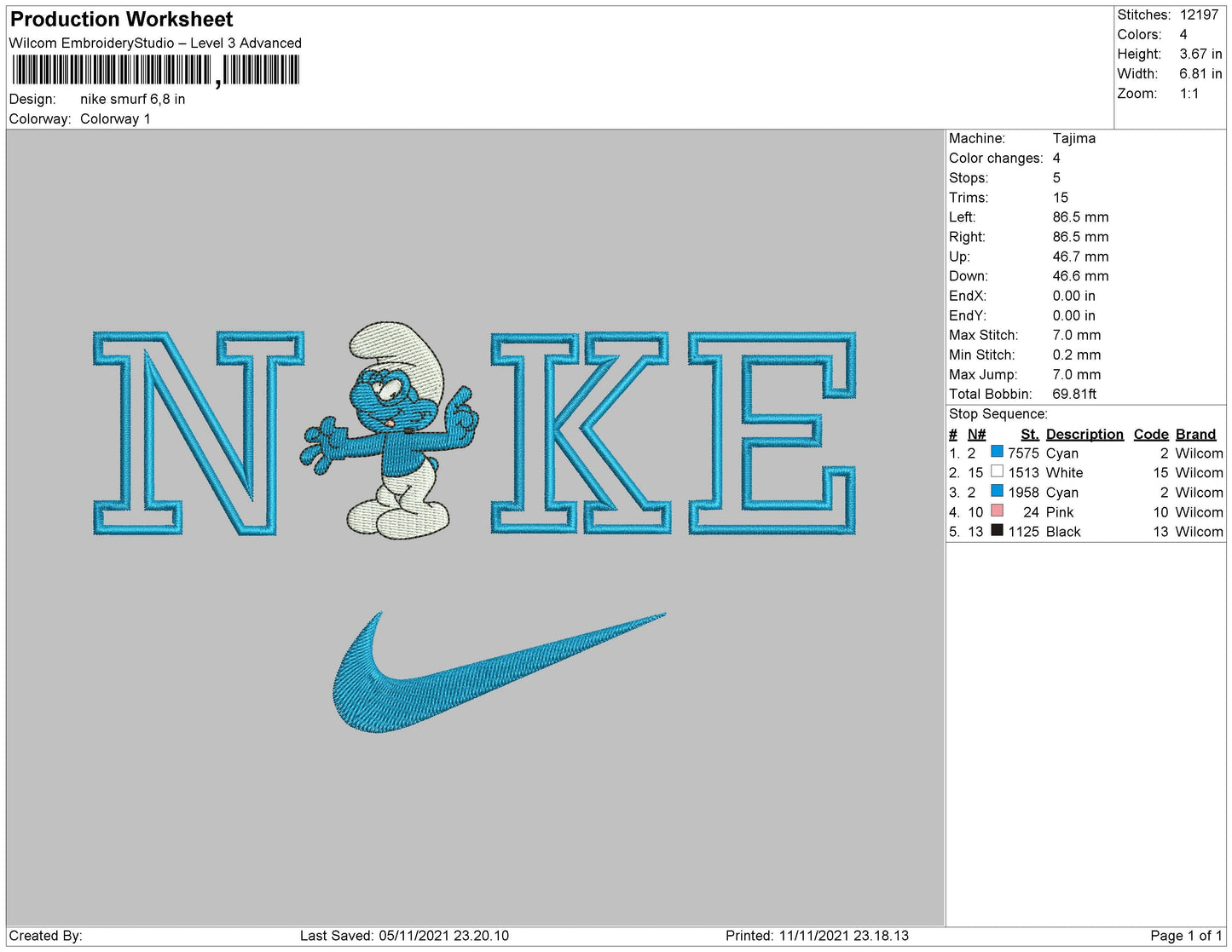Click the total bobbin value '69.81ft'
Viewport: 1232px width, 952px height.
pyautogui.click(x=1074, y=393)
